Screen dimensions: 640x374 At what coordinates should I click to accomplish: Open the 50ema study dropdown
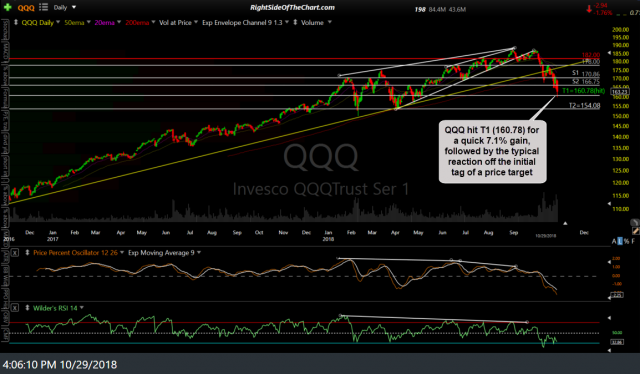coord(88,22)
